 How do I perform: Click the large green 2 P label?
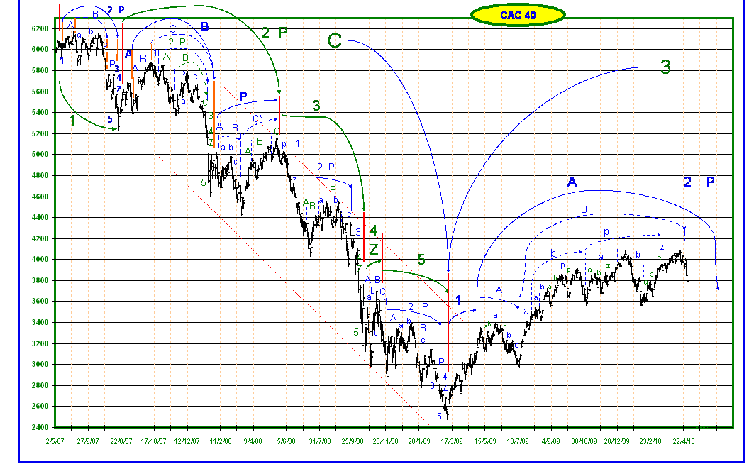(x=275, y=32)
